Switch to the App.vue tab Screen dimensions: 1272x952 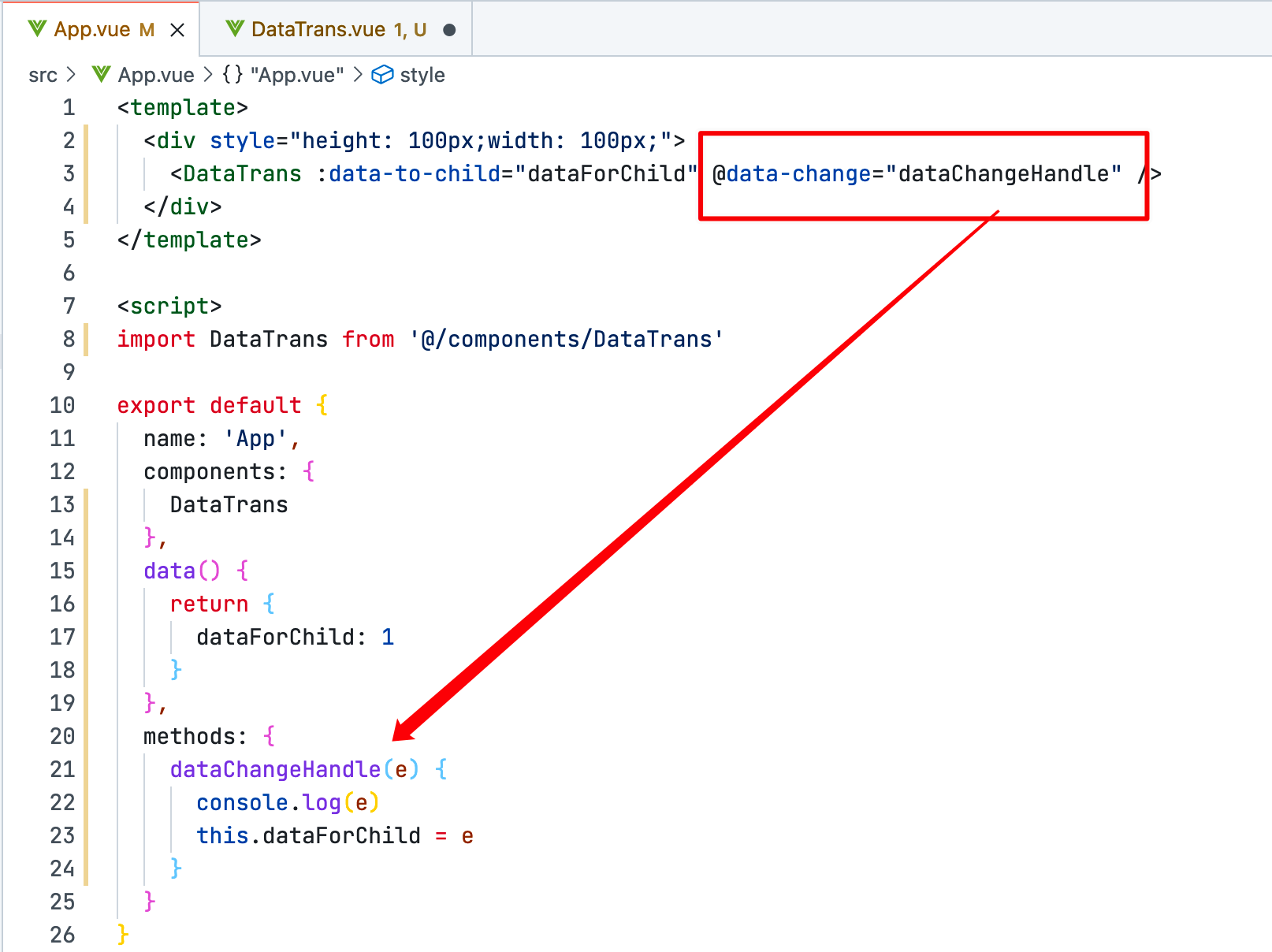[101, 29]
